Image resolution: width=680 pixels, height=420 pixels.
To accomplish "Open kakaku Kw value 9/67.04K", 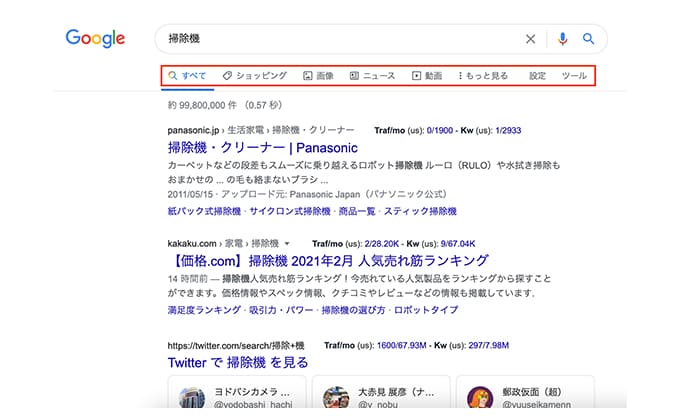I will 458,244.
